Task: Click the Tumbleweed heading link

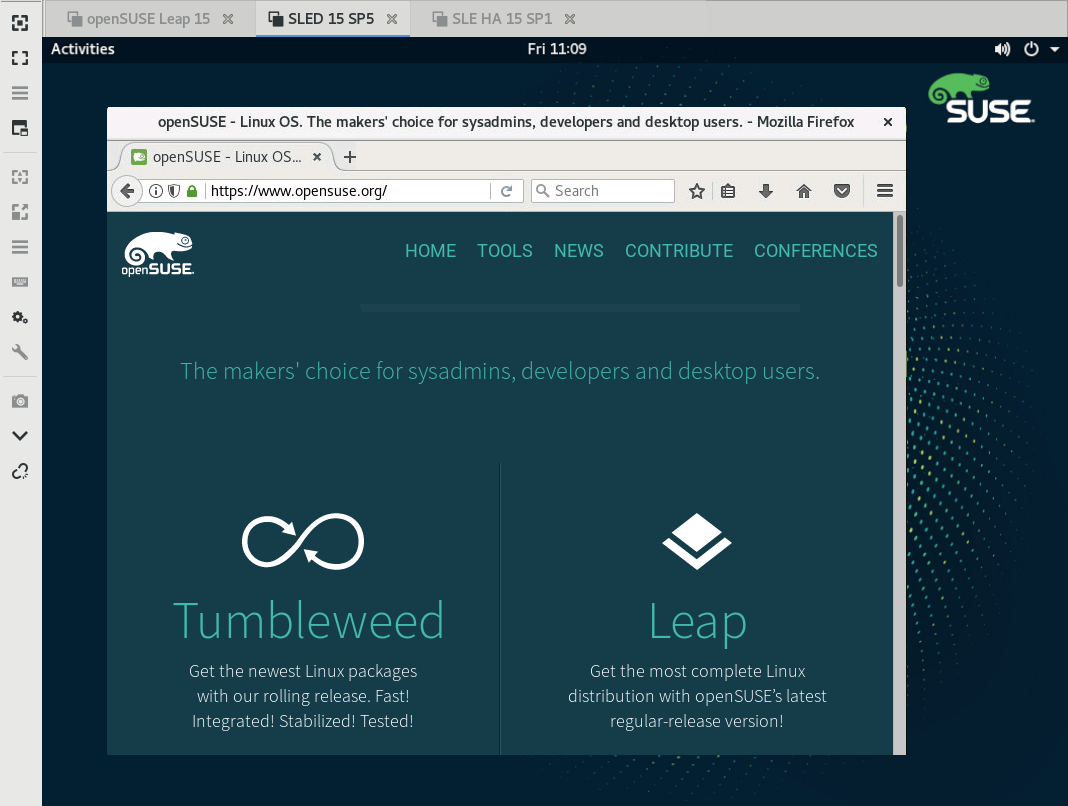Action: 308,621
